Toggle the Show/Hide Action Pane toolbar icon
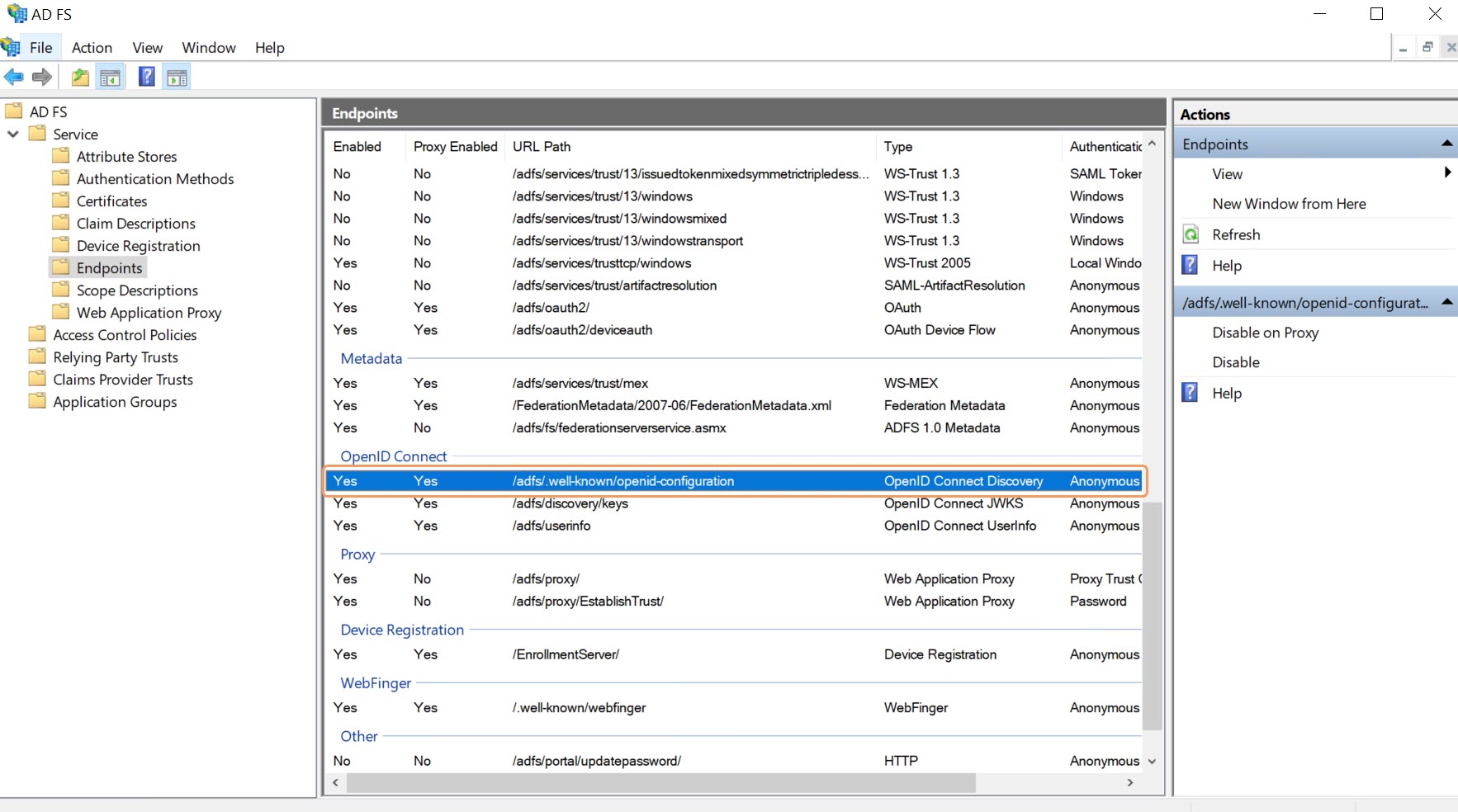The width and height of the screenshot is (1458, 812). point(177,77)
